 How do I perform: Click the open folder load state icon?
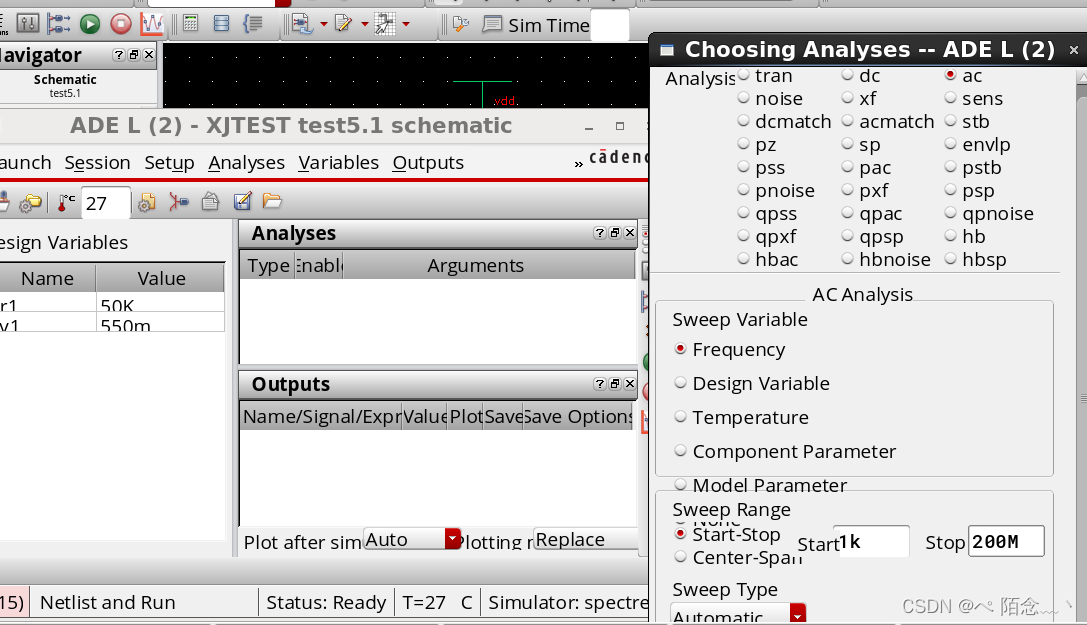272,202
